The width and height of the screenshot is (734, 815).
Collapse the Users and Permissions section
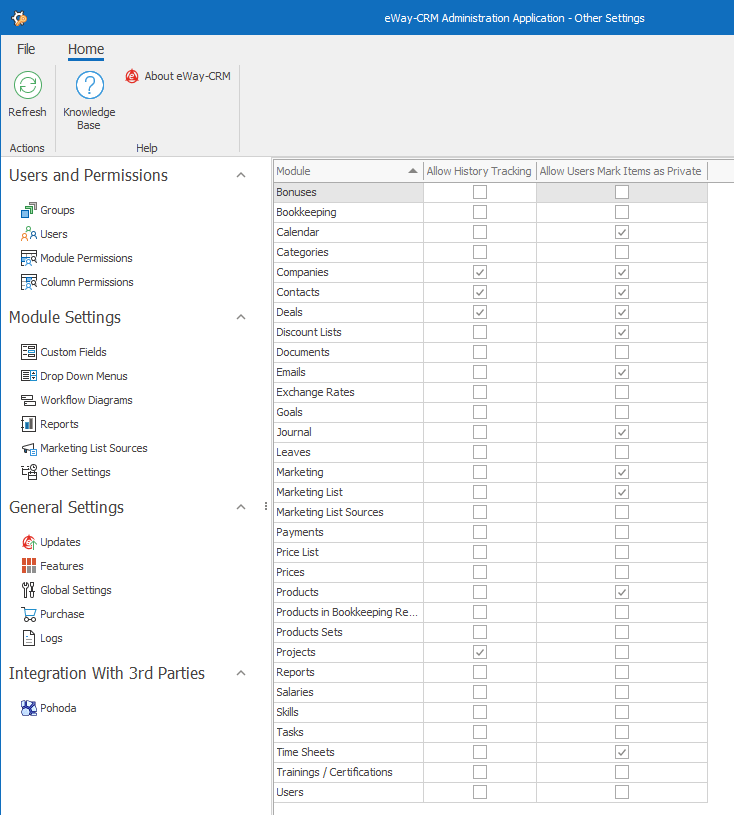241,175
